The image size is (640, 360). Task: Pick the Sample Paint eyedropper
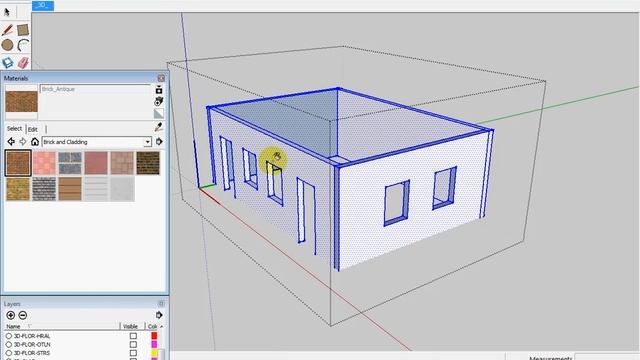[x=159, y=127]
